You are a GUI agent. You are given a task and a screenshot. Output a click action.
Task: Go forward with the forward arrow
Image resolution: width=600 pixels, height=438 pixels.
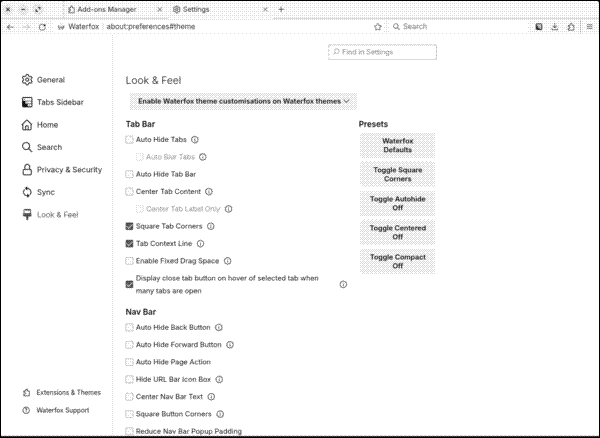point(26,27)
